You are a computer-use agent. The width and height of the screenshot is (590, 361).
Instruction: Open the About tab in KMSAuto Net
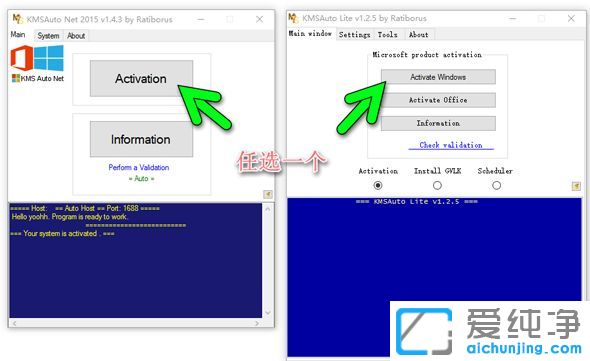[76, 36]
